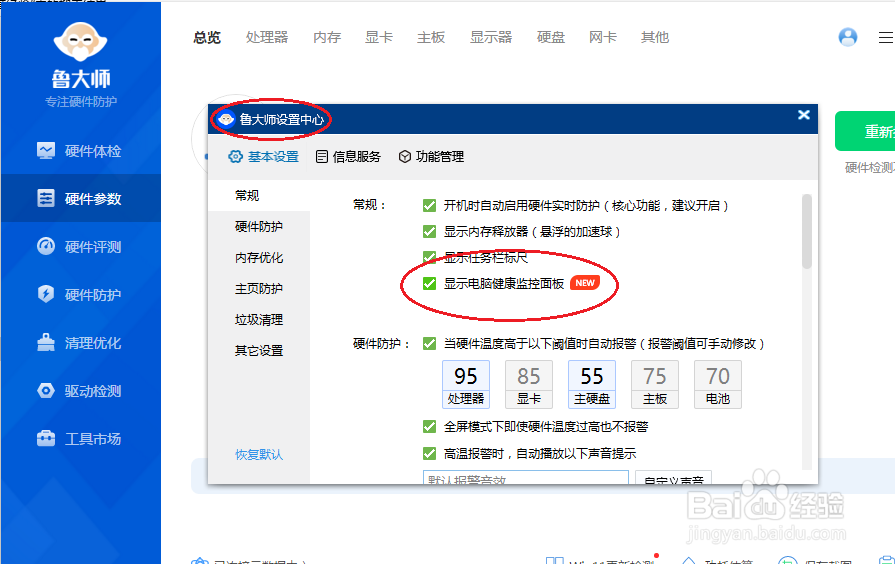The image size is (895, 564).
Task: Switch to 信息服务 tab
Action: coord(348,156)
